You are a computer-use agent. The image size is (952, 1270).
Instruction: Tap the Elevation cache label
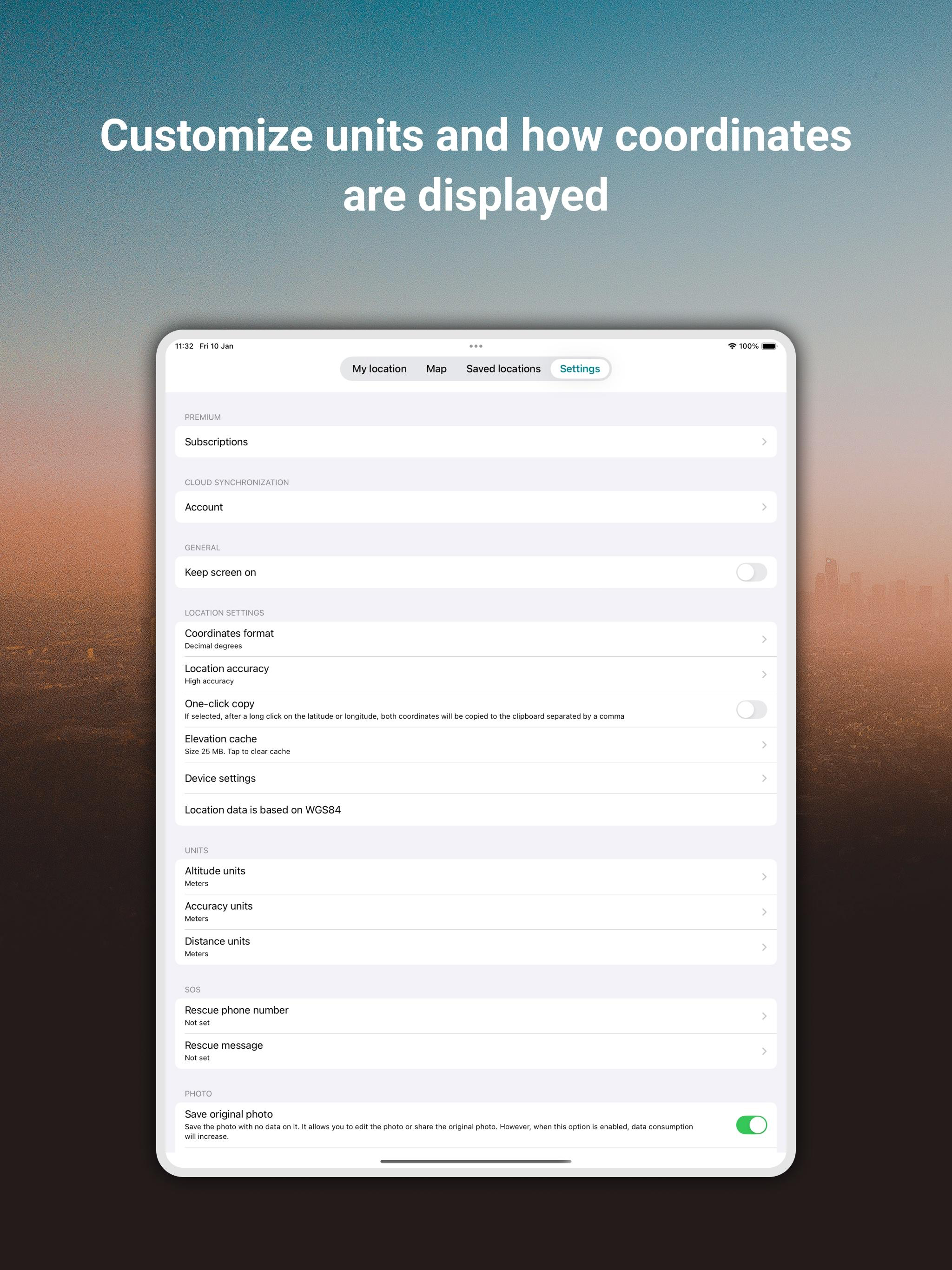coord(220,739)
